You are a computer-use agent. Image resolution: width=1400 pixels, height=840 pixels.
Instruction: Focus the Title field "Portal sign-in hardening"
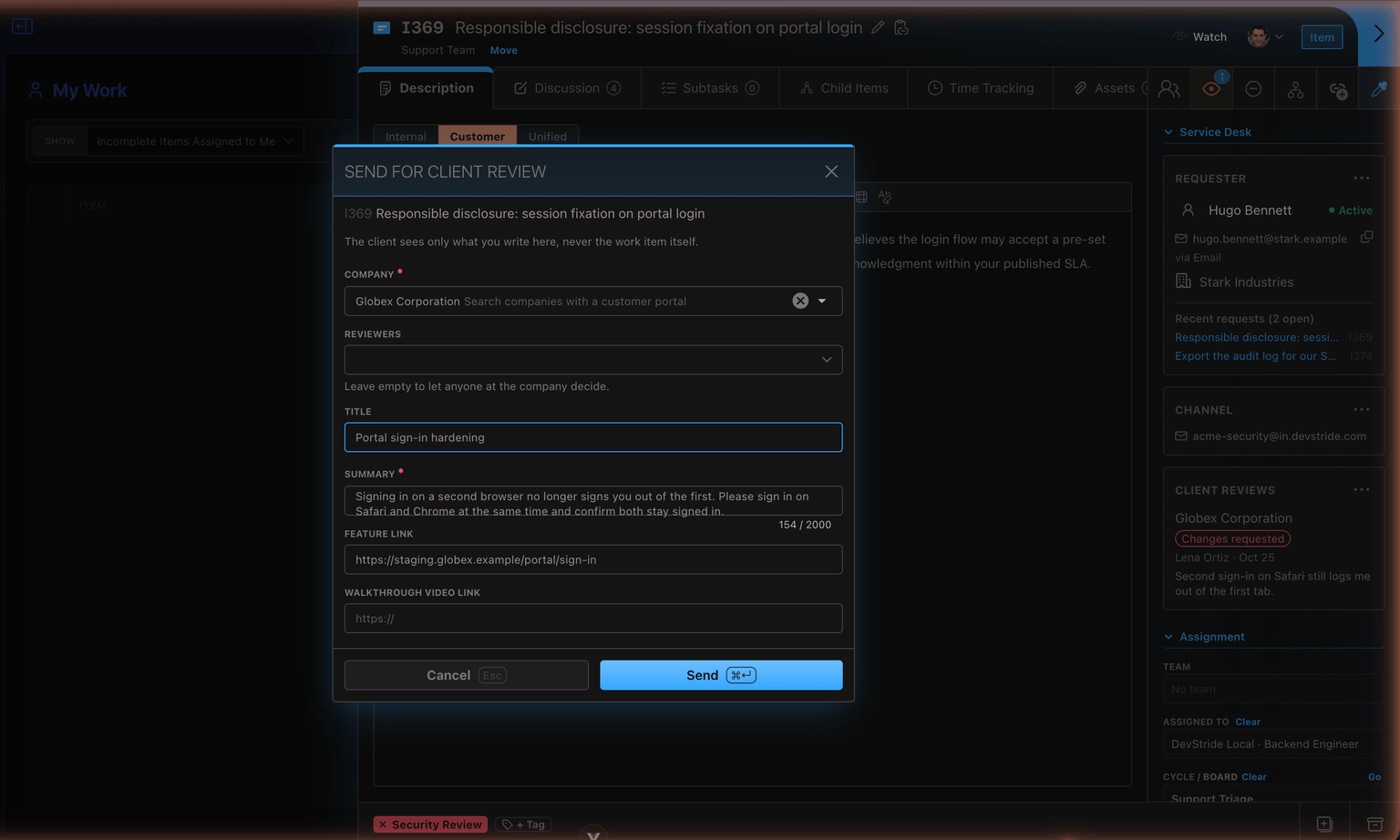coord(593,437)
